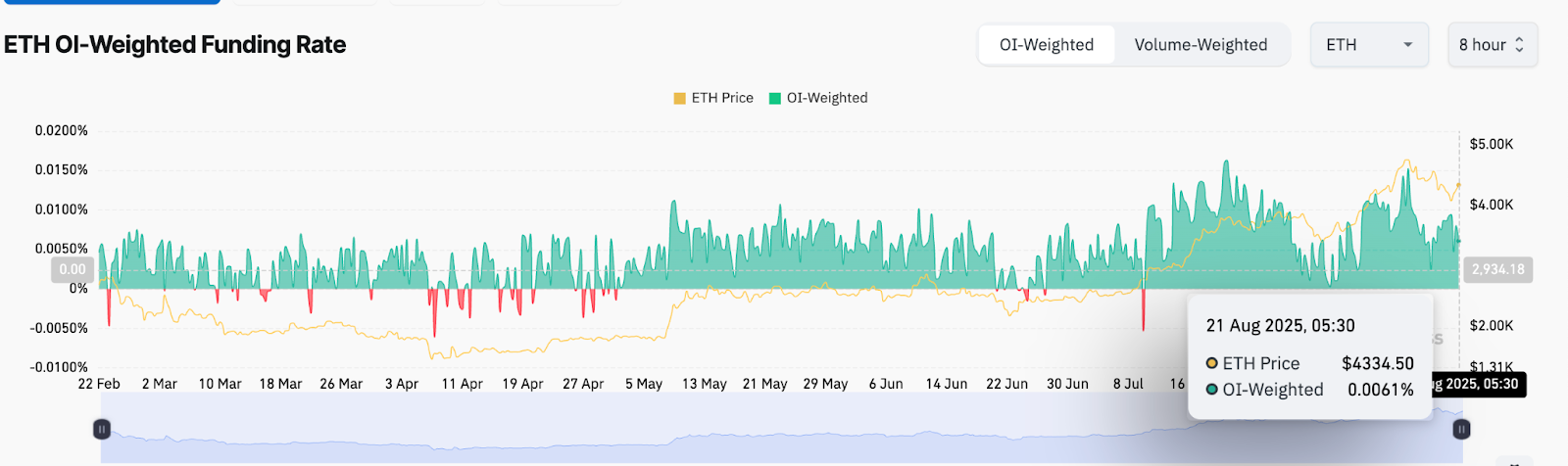Switch to Volume-Weighted tab

coord(1200,45)
